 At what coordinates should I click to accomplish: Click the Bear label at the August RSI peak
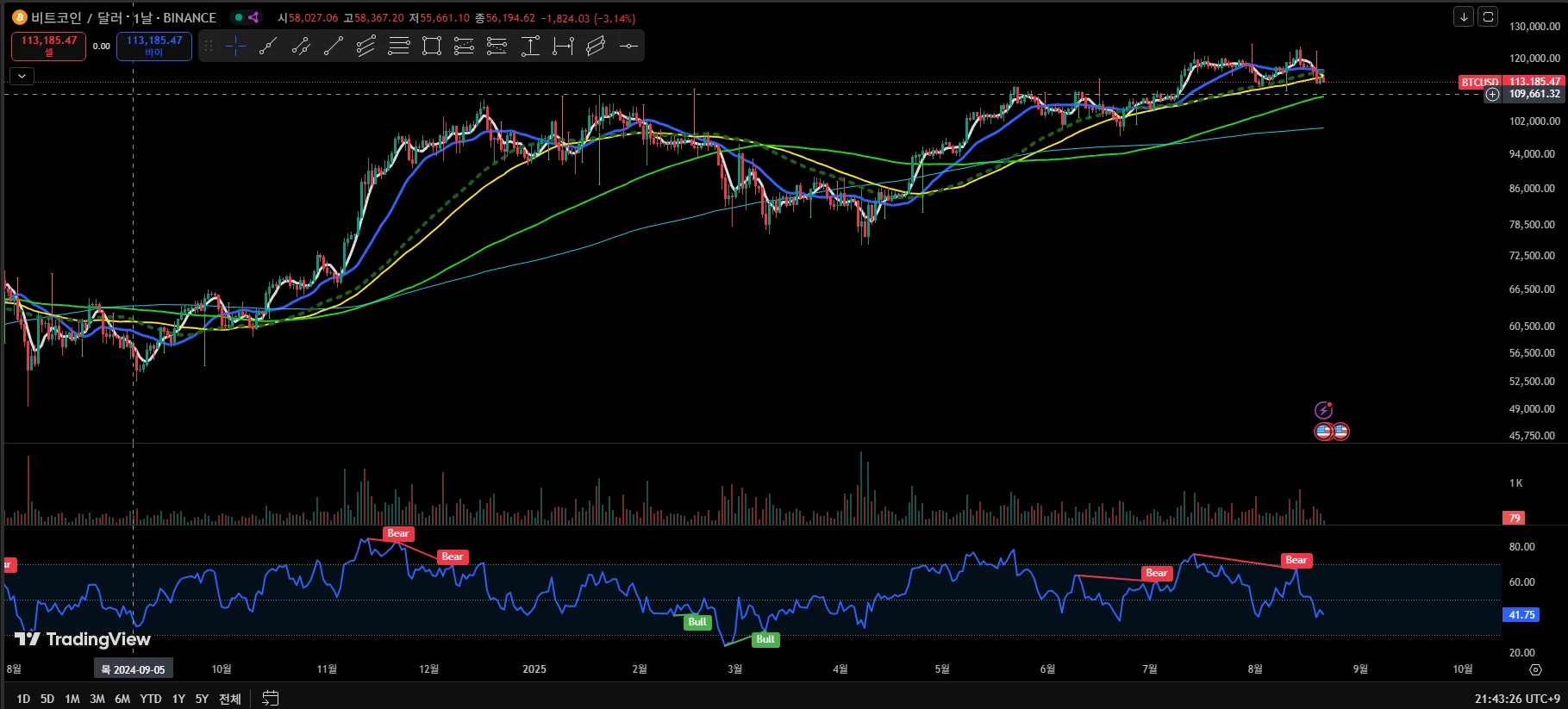pyautogui.click(x=1296, y=560)
